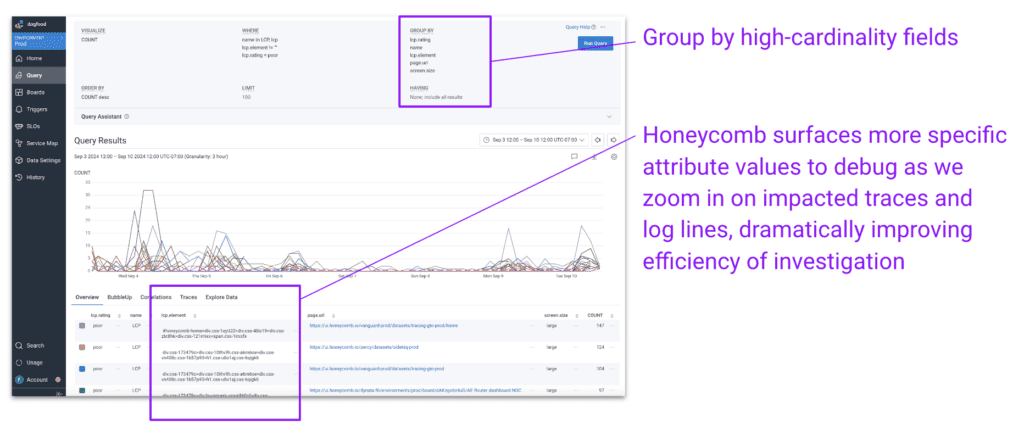The width and height of the screenshot is (1024, 435).
Task: Open Boards in the sidebar
Action: tap(34, 92)
